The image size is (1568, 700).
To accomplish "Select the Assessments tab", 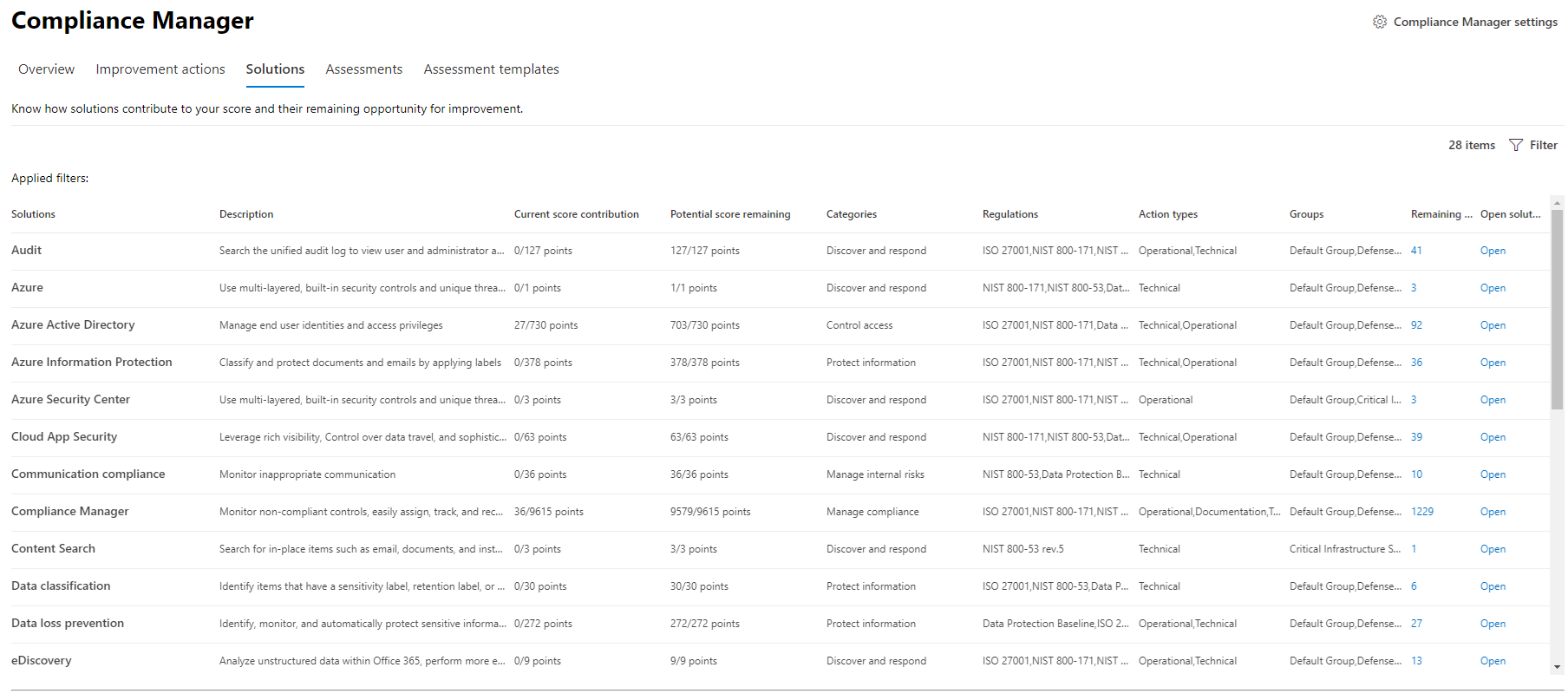I will [363, 69].
